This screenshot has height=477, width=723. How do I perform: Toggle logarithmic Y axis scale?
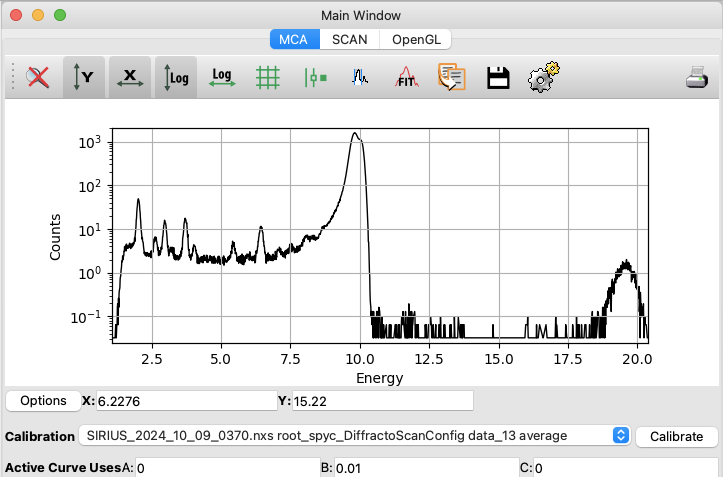pos(176,77)
